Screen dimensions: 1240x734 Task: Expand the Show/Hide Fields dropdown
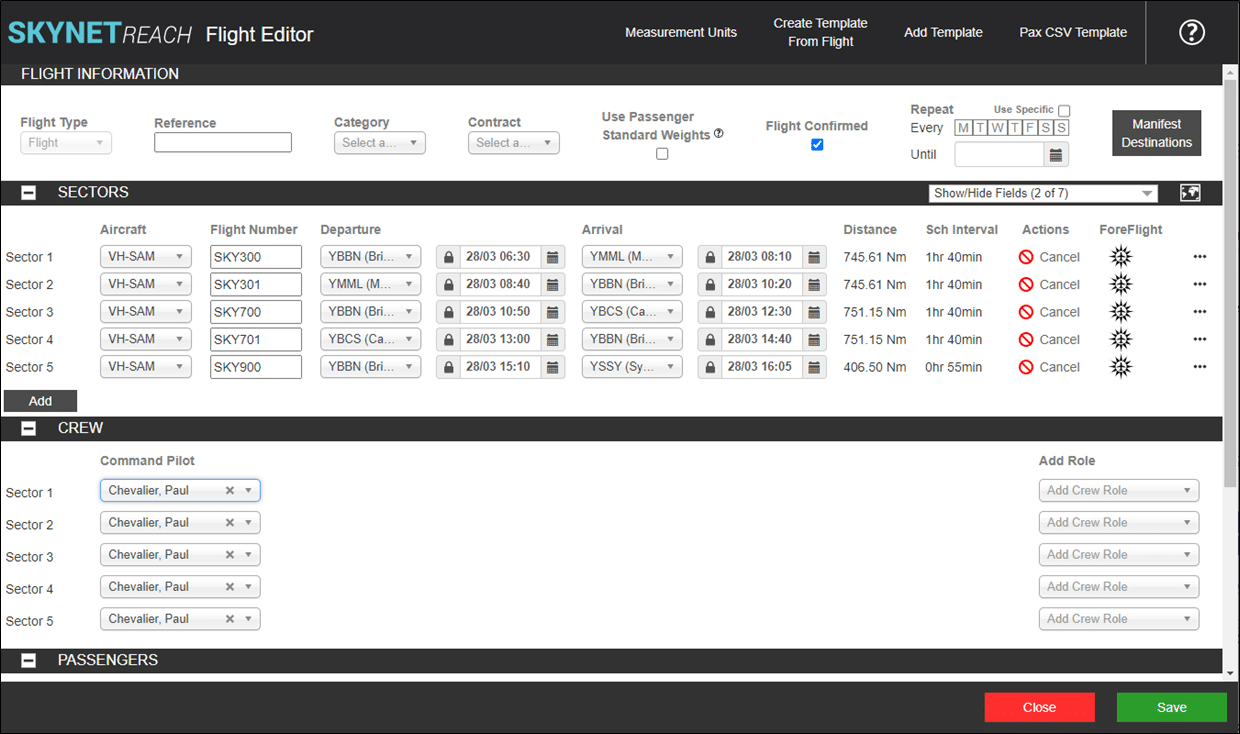[1042, 194]
